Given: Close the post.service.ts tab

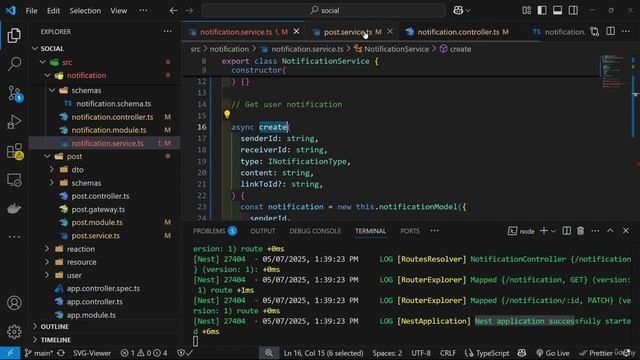Looking at the screenshot, I should click(x=390, y=31).
